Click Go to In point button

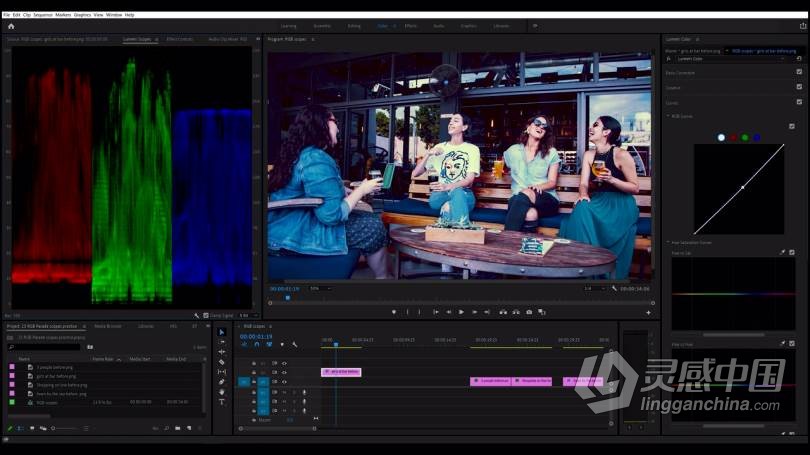pyautogui.click(x=435, y=312)
